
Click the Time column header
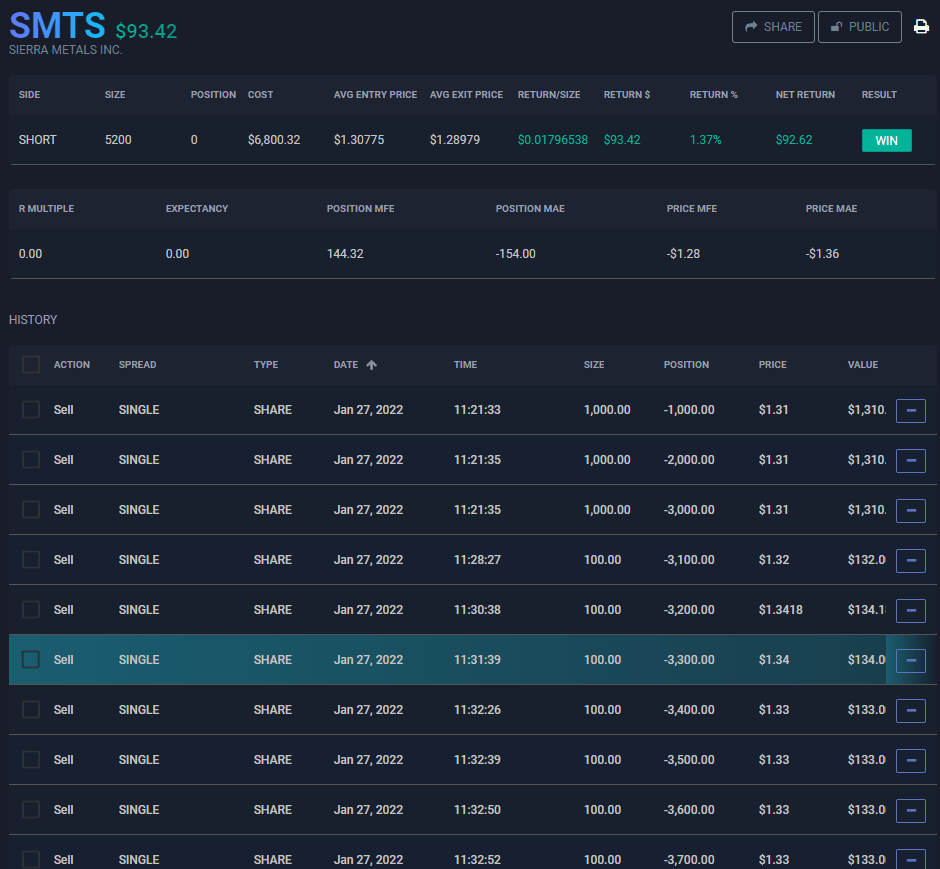pyautogui.click(x=466, y=365)
